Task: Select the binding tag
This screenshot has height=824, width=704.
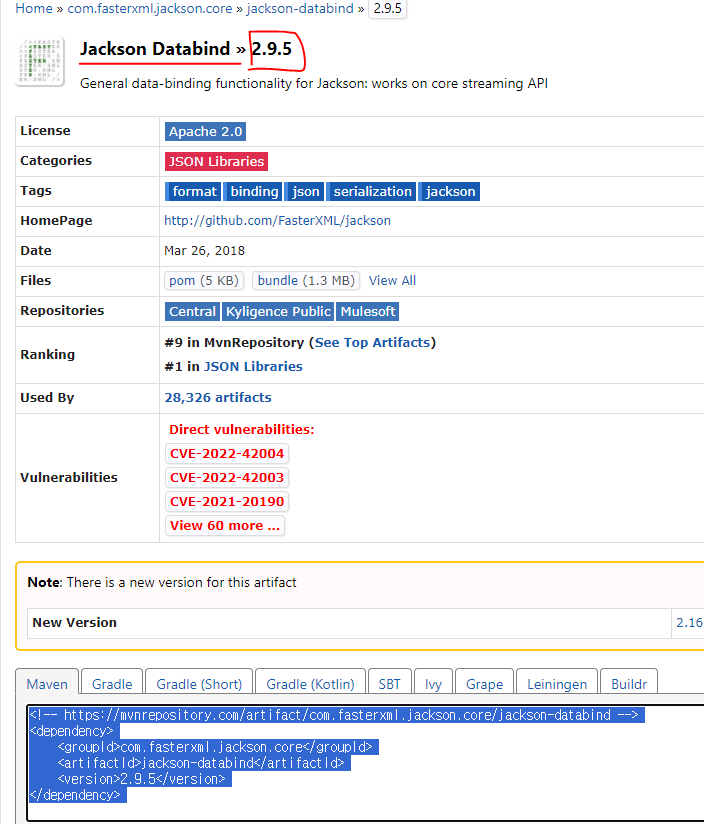Action: pyautogui.click(x=254, y=191)
